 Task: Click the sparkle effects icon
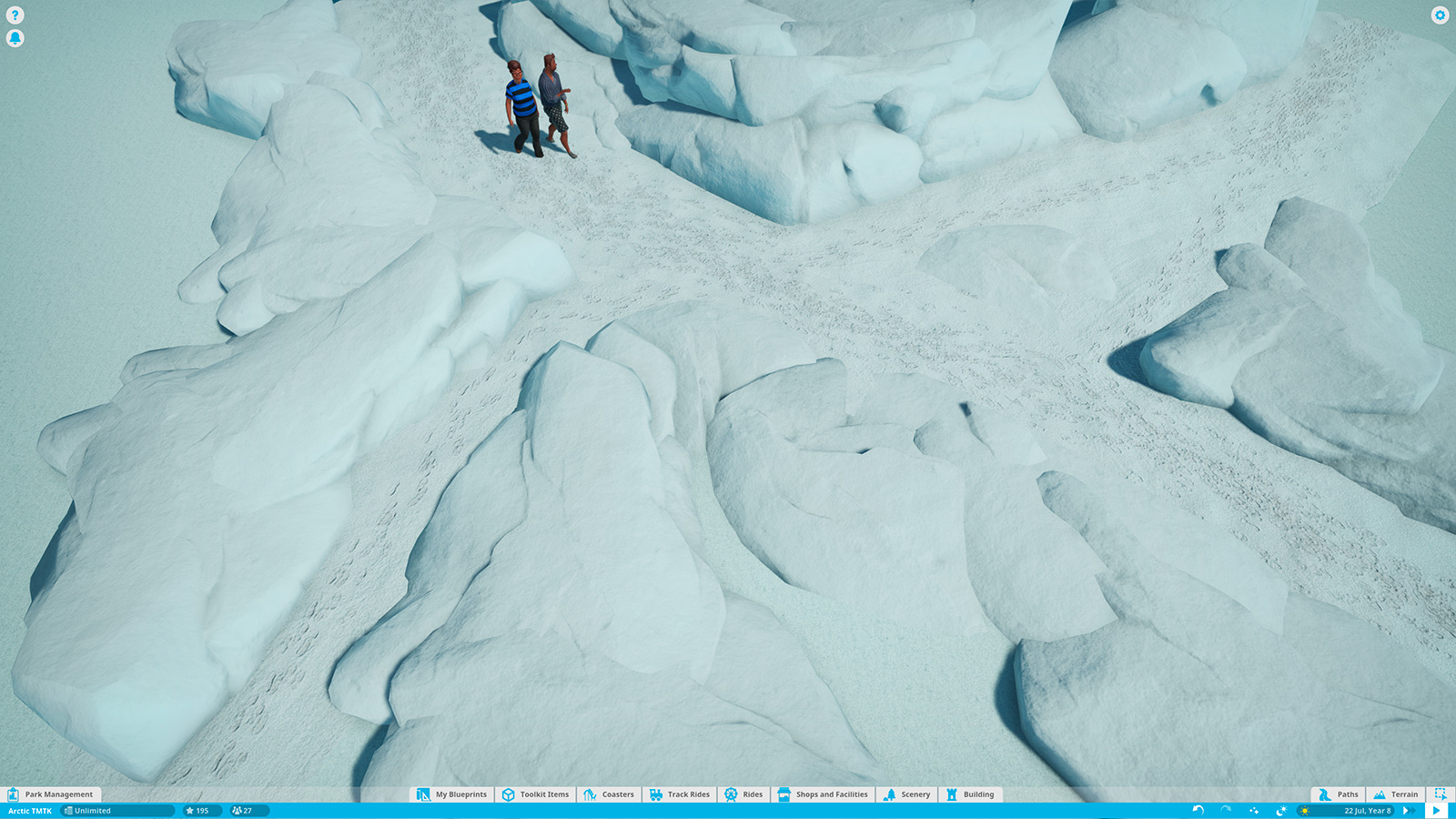point(1254,811)
